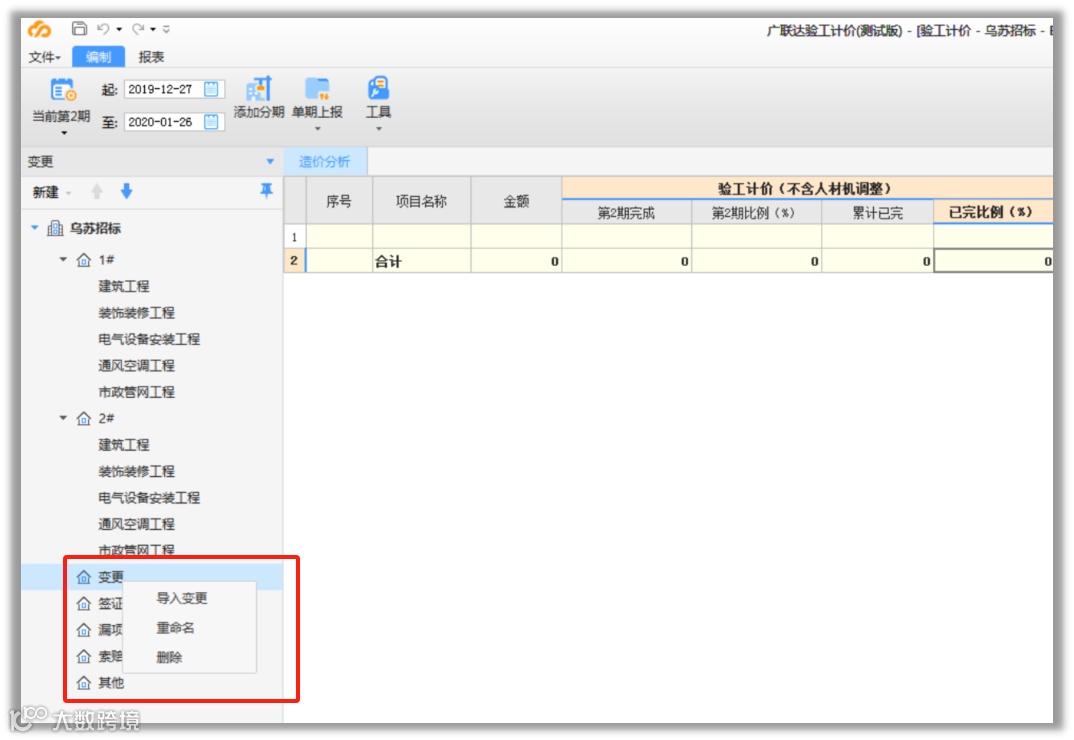
Task: Click the 项目名称 column header
Action: click(x=421, y=201)
